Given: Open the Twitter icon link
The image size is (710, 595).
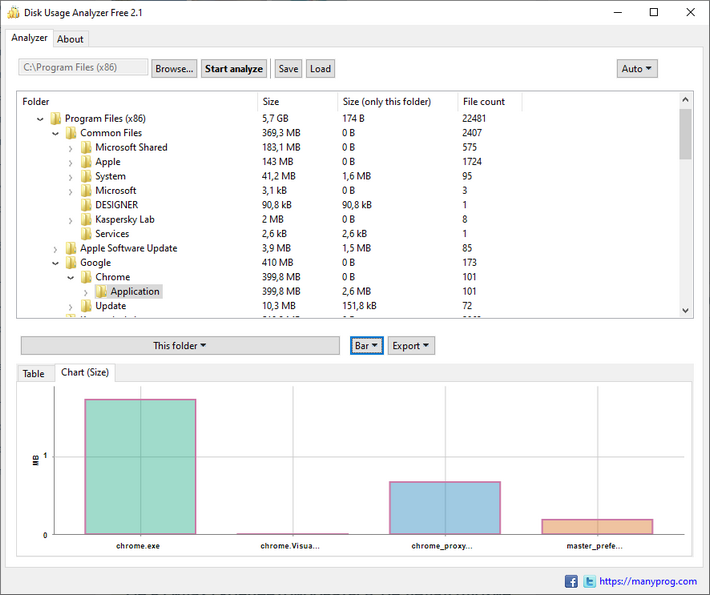Looking at the screenshot, I should [589, 581].
